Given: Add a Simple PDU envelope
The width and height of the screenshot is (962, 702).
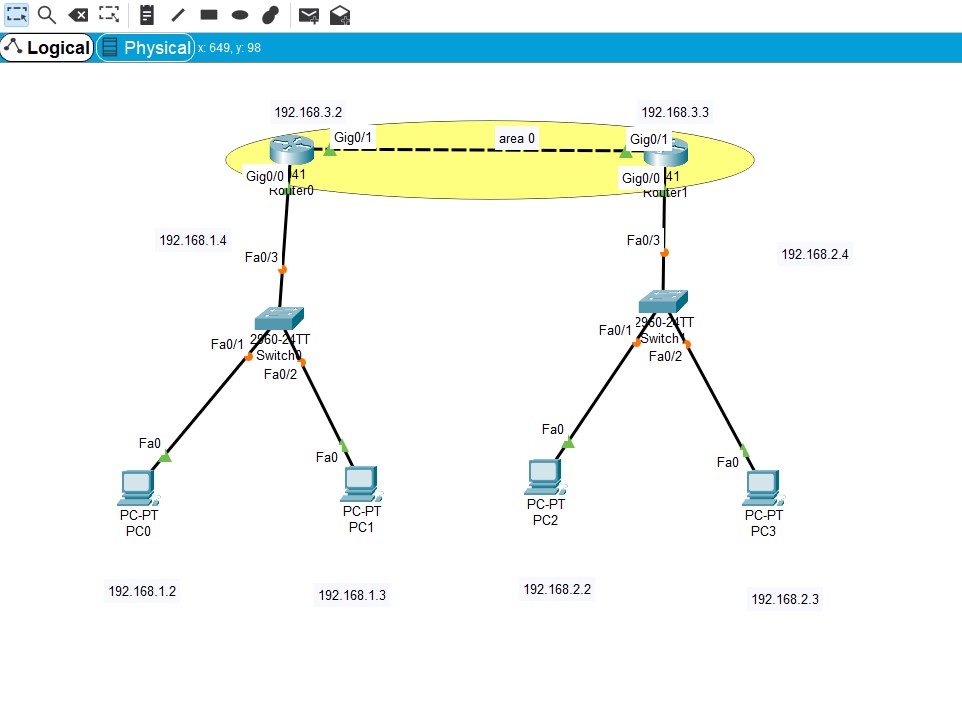Looking at the screenshot, I should [309, 15].
